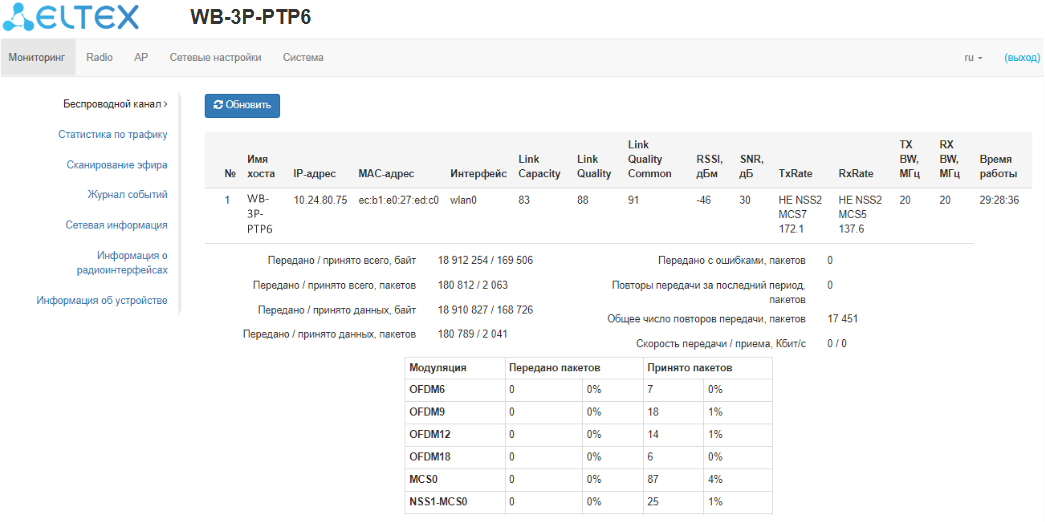Click TxRate HE NSS2 MCS7 172.1
This screenshot has width=1045, height=522.
point(800,214)
